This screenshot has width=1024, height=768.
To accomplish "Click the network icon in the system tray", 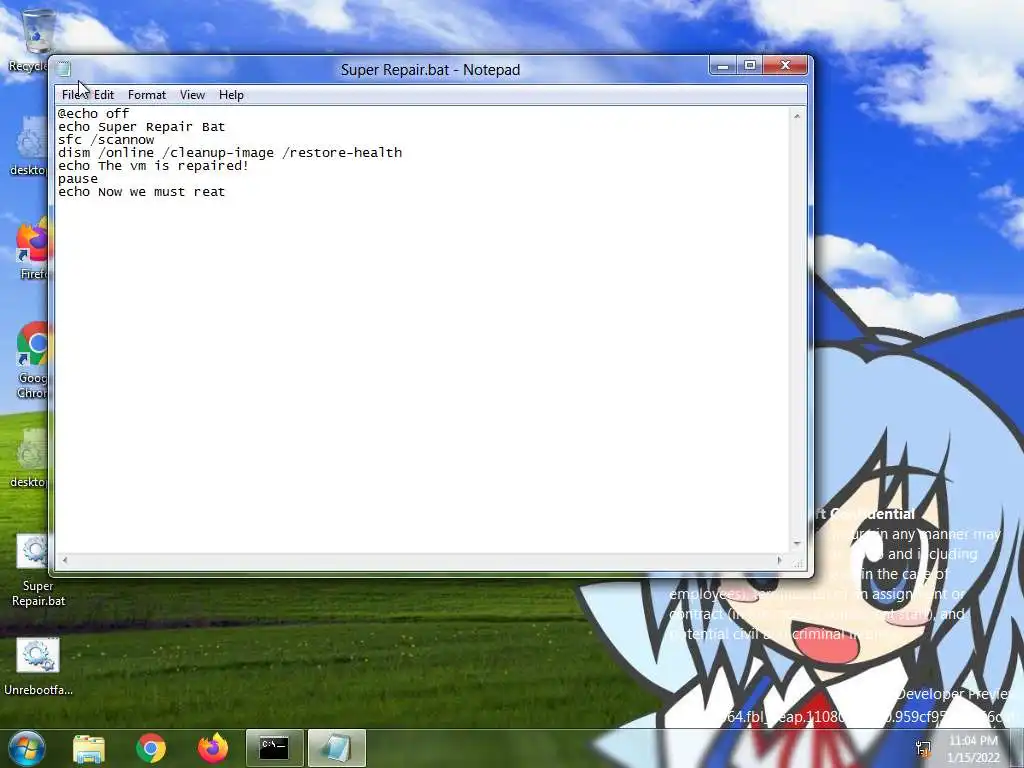I will [923, 748].
